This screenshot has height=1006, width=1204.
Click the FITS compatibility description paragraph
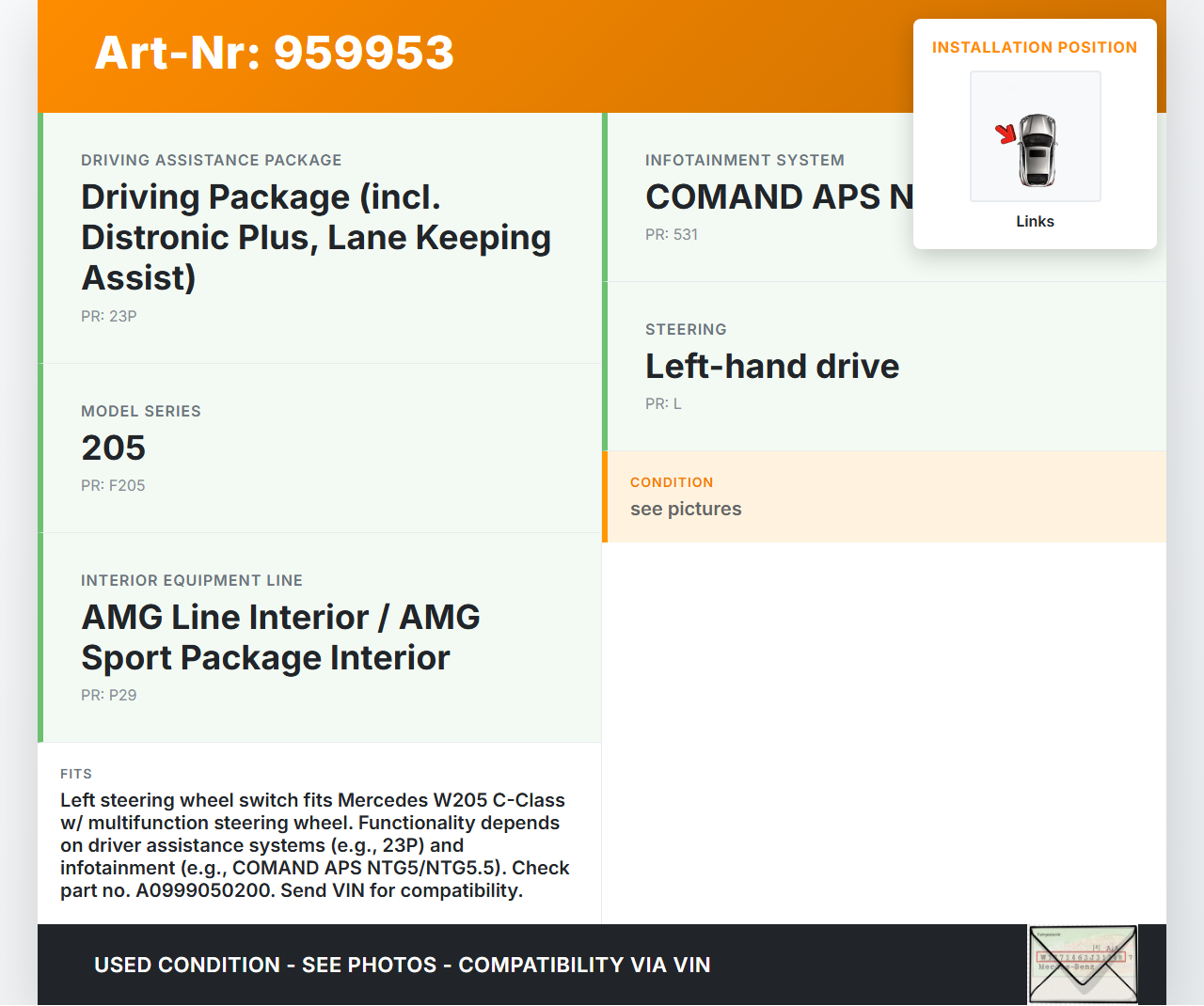click(x=315, y=844)
